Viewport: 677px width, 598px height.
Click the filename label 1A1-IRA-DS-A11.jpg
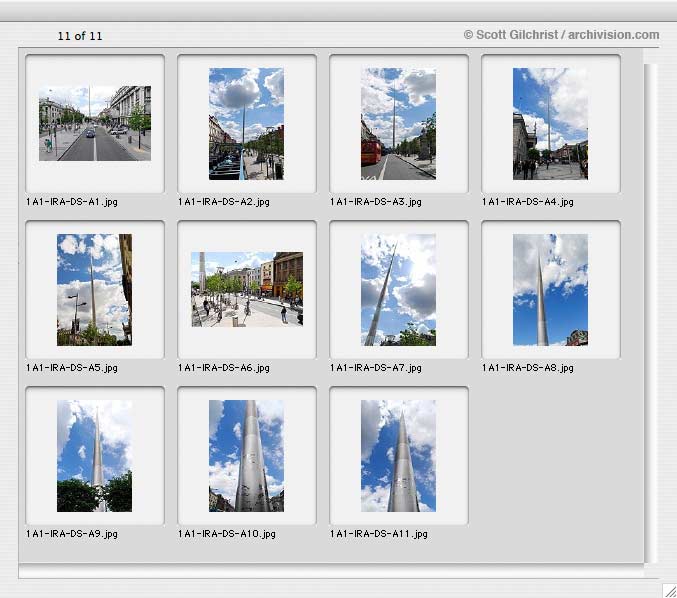[379, 534]
